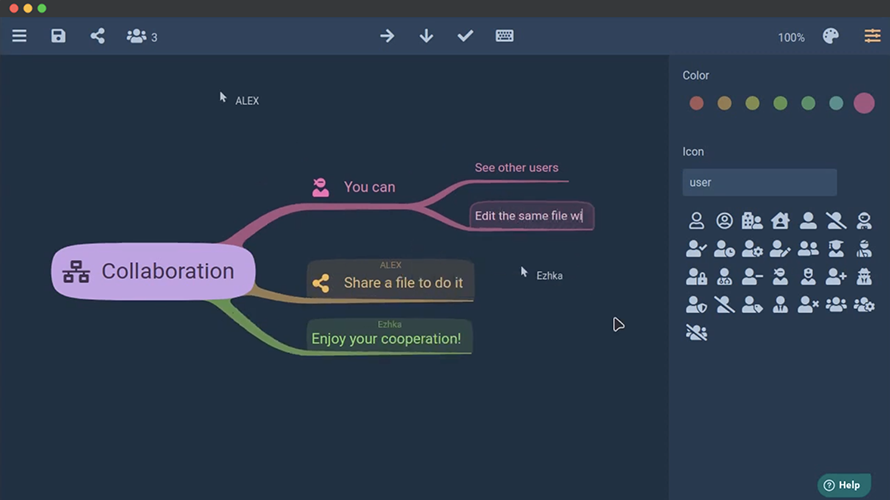Pick the nurse user icon
The image size is (890, 500).
coord(808,277)
